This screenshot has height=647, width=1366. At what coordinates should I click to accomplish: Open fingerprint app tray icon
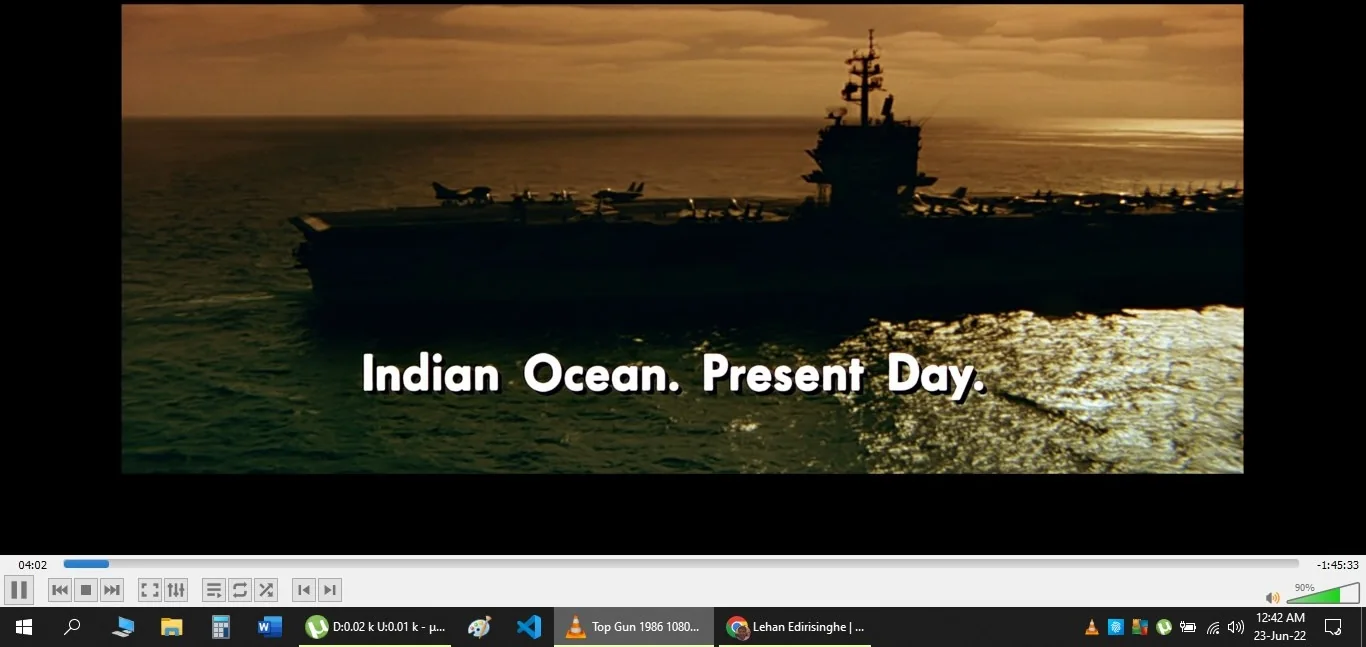[x=1116, y=627]
